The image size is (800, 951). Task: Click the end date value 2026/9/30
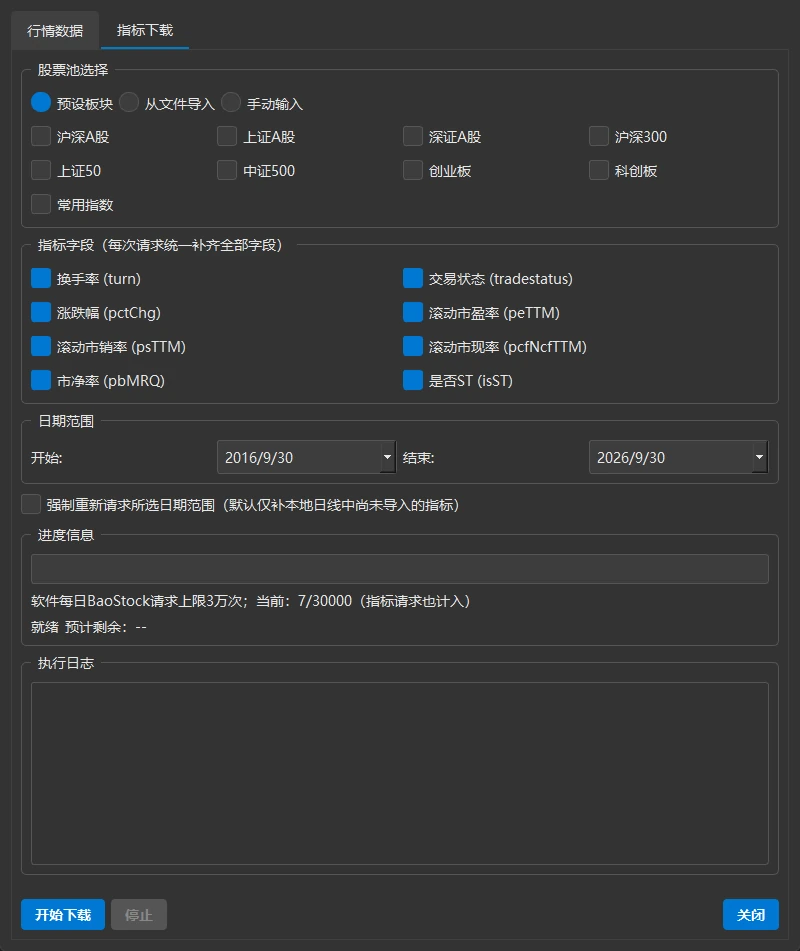[x=631, y=458]
